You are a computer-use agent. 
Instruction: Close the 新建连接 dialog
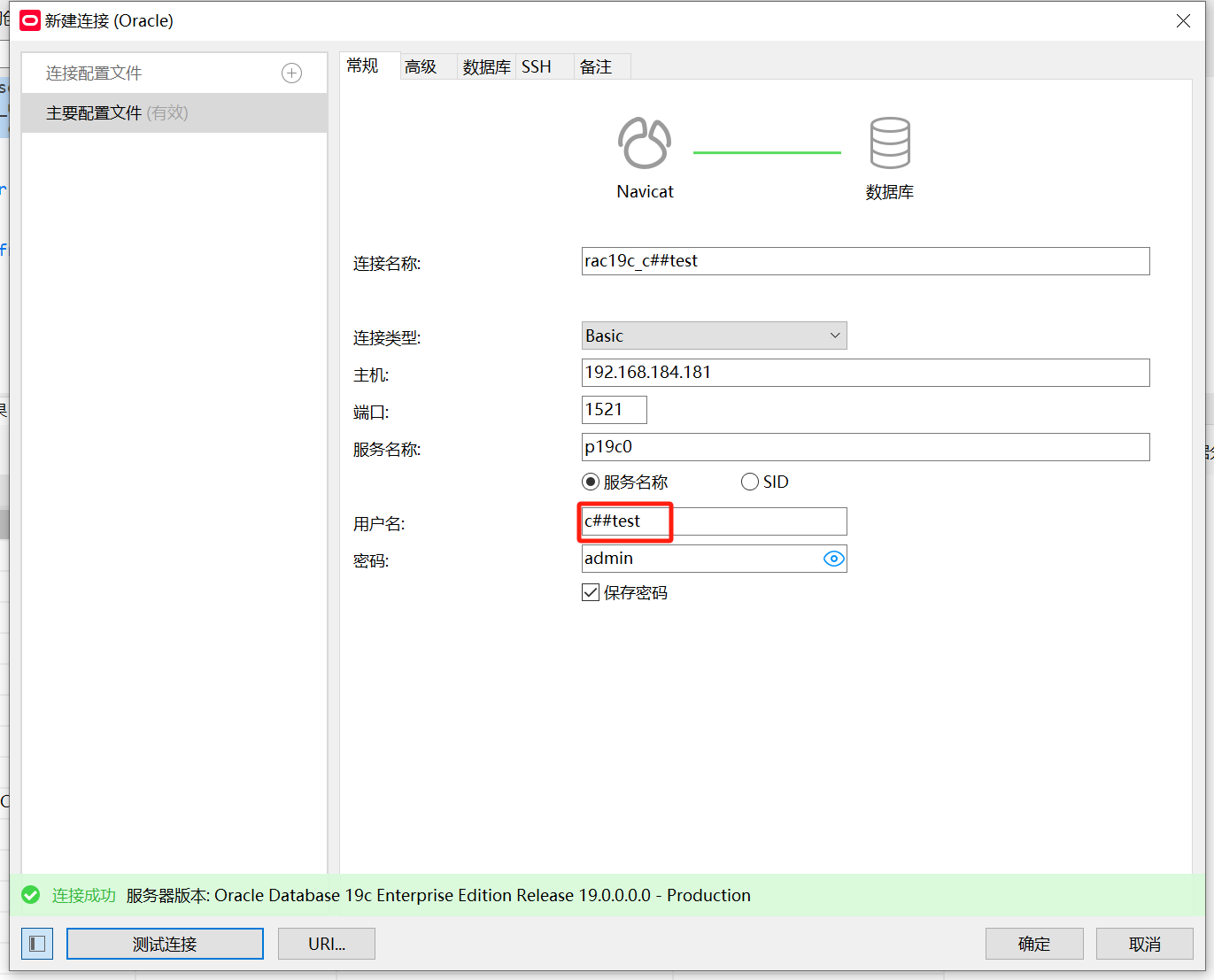coord(1183,20)
